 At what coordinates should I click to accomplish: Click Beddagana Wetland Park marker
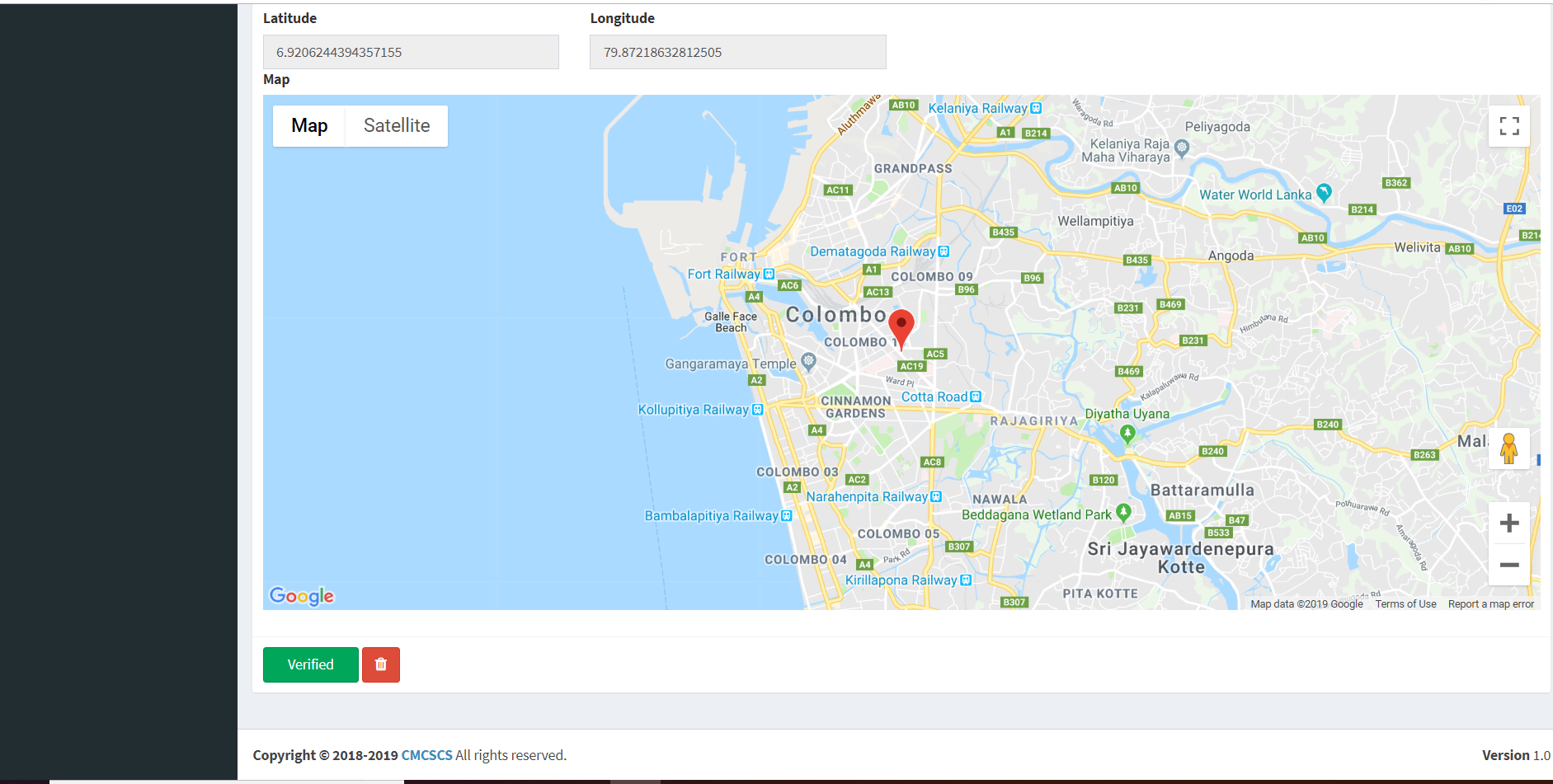click(1122, 513)
